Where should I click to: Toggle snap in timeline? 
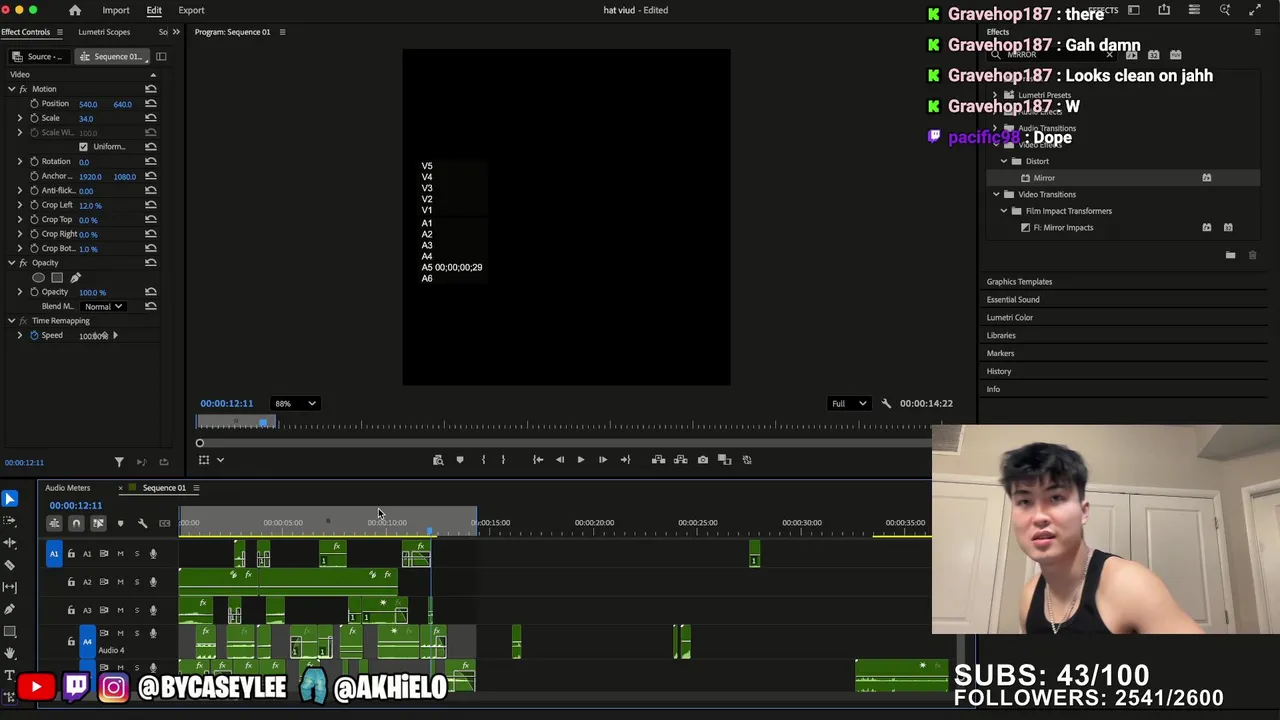pos(76,523)
